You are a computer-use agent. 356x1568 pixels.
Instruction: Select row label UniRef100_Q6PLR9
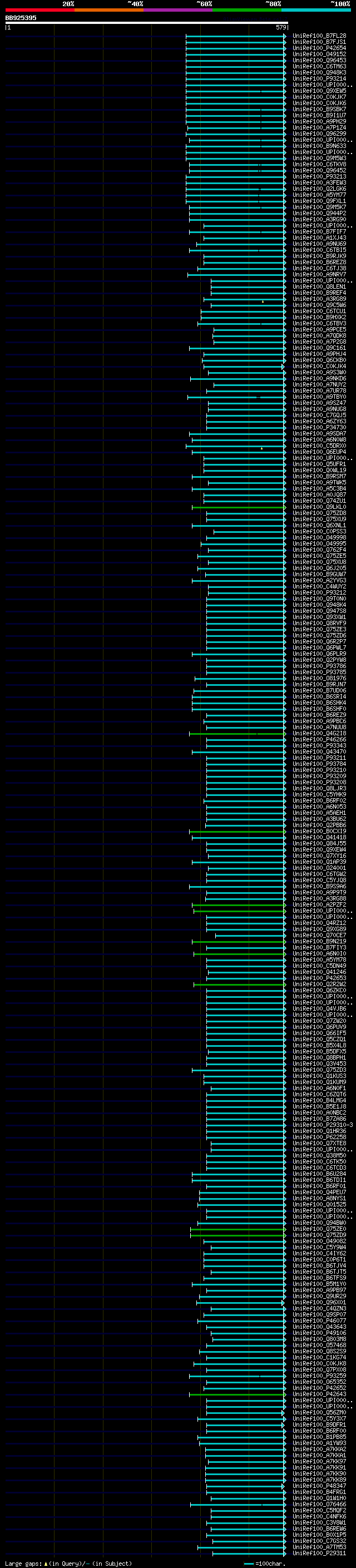coord(319,654)
